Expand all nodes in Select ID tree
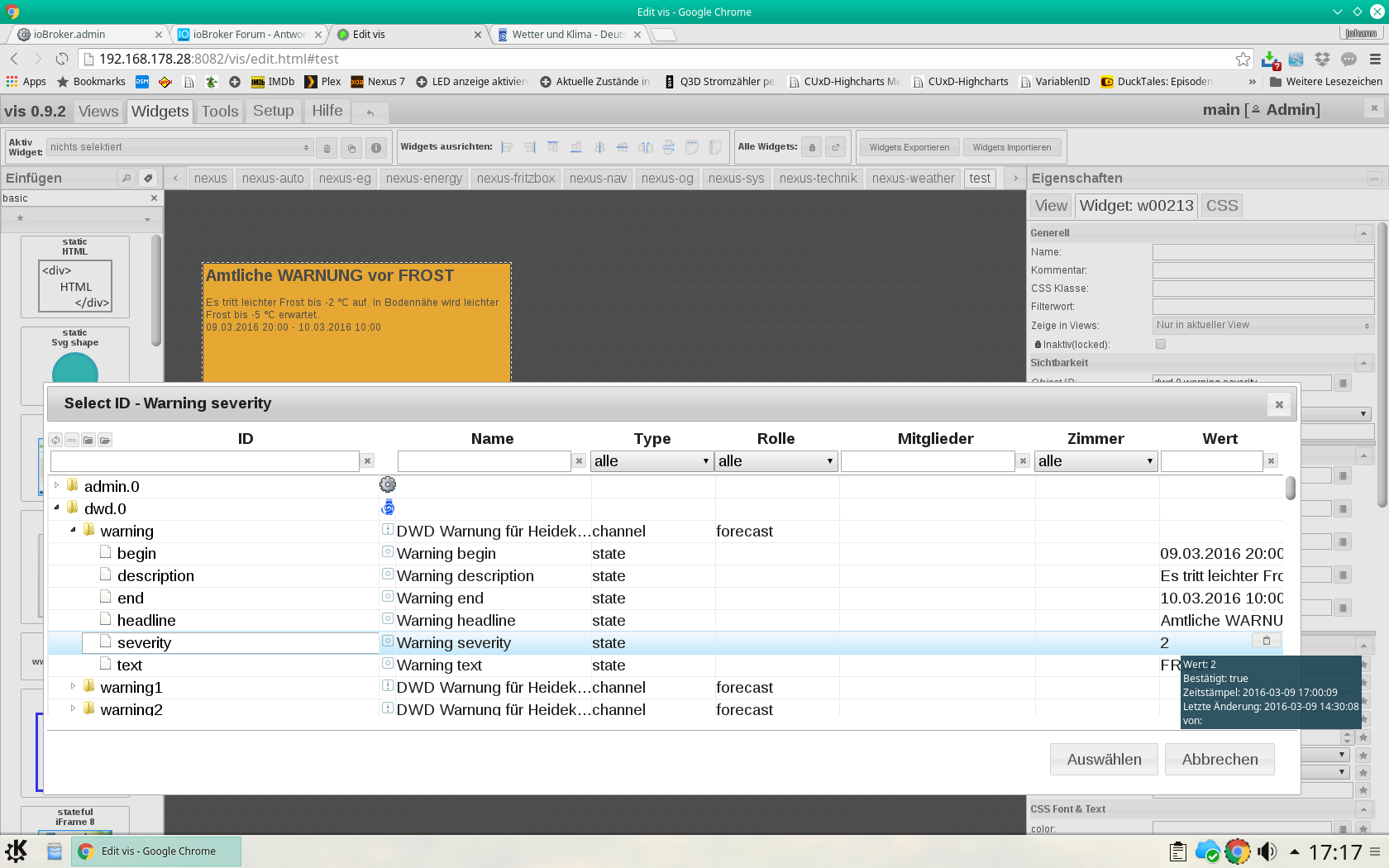 click(x=105, y=440)
